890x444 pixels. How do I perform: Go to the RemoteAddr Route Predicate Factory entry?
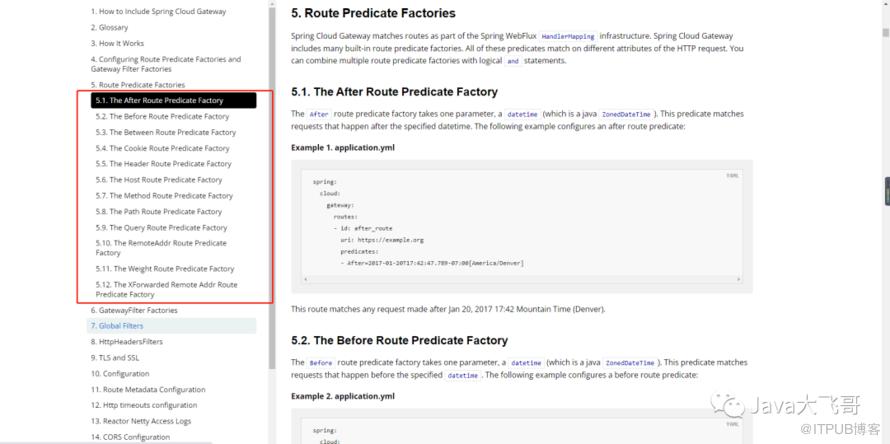160,248
